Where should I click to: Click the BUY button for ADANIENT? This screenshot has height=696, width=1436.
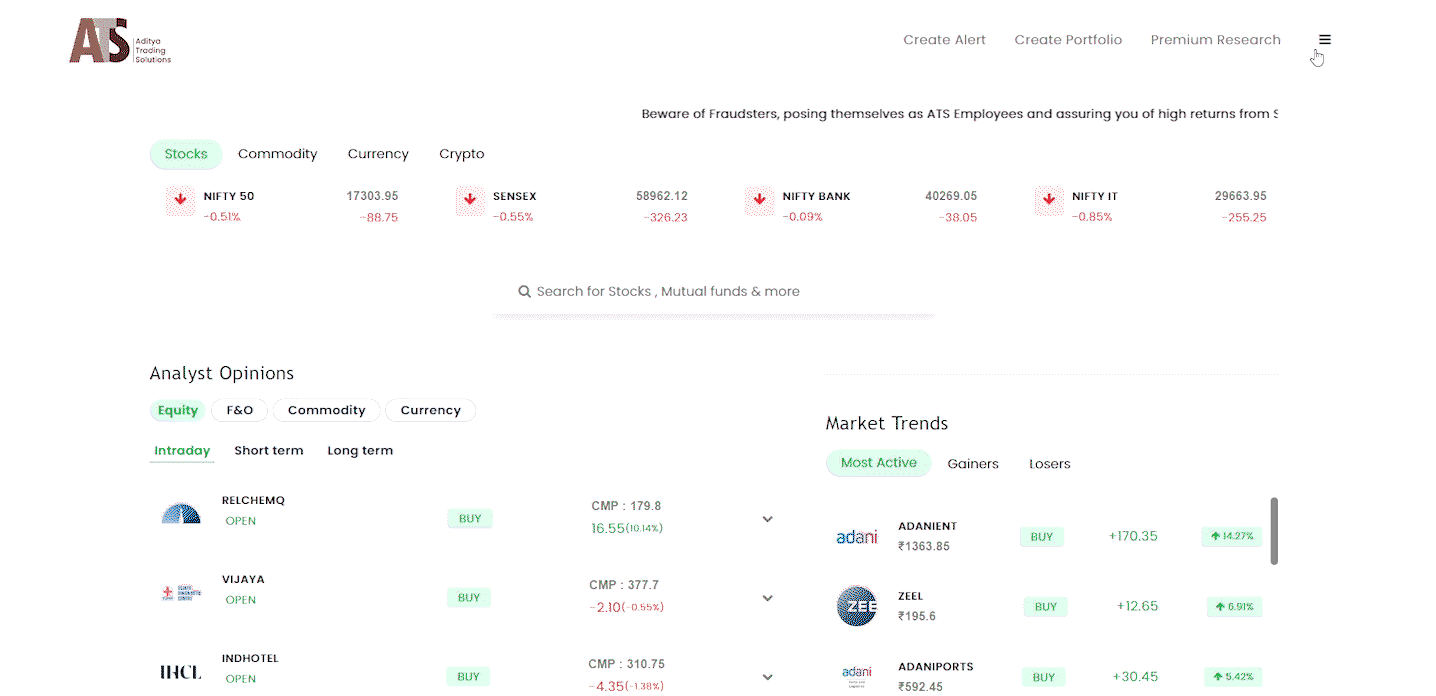coord(1042,537)
